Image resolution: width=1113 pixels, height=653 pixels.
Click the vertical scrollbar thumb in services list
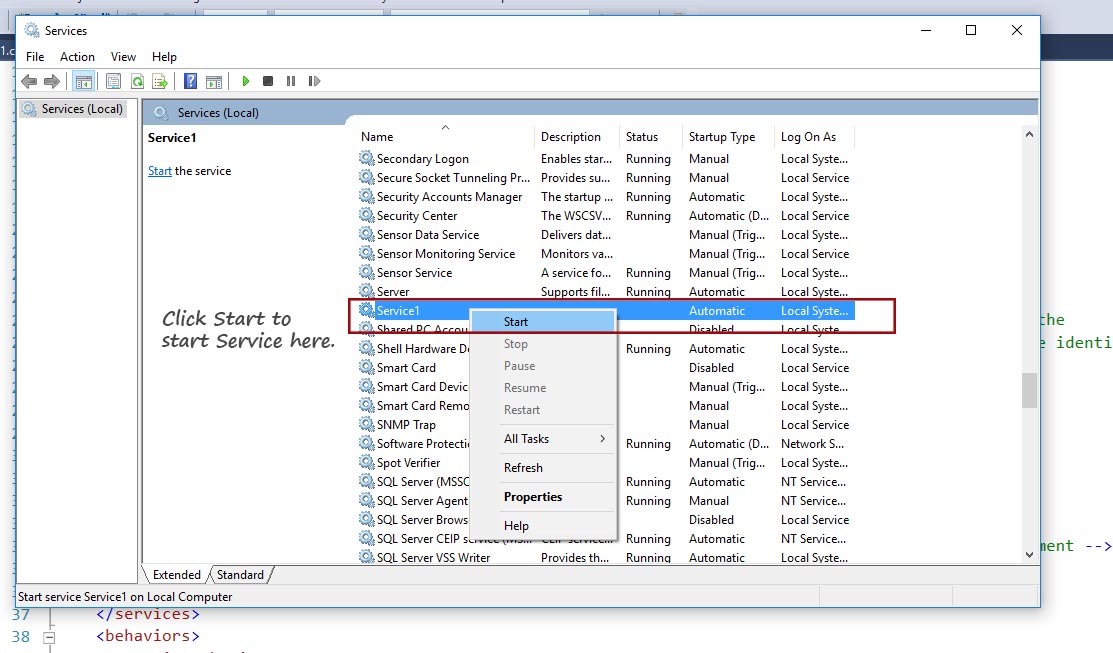coord(1029,390)
